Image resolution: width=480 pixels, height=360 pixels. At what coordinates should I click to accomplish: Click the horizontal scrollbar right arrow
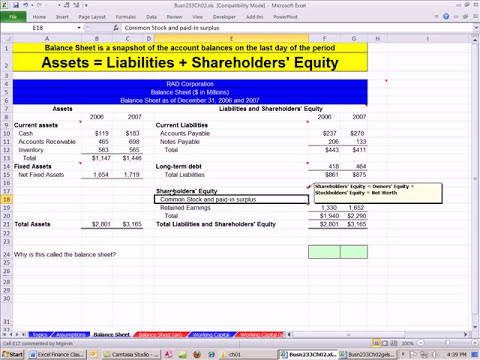466,334
